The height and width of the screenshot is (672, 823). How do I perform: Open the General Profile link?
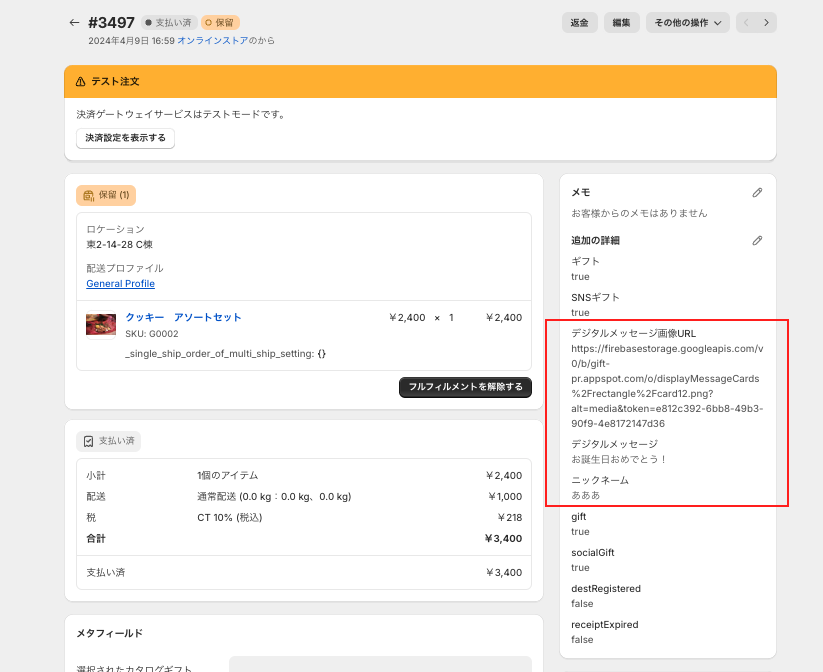click(x=120, y=284)
